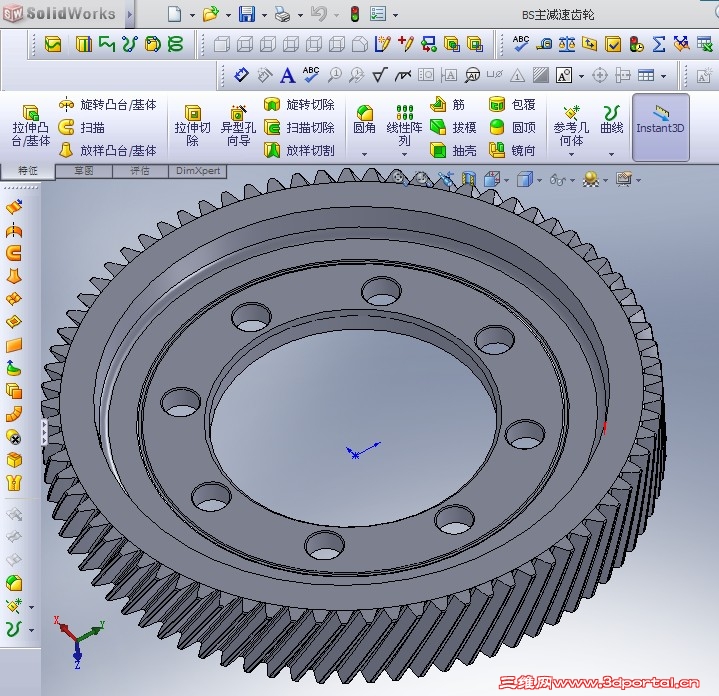Select Swept Cut (扫描切除)
This screenshot has height=696, width=719.
(x=299, y=127)
